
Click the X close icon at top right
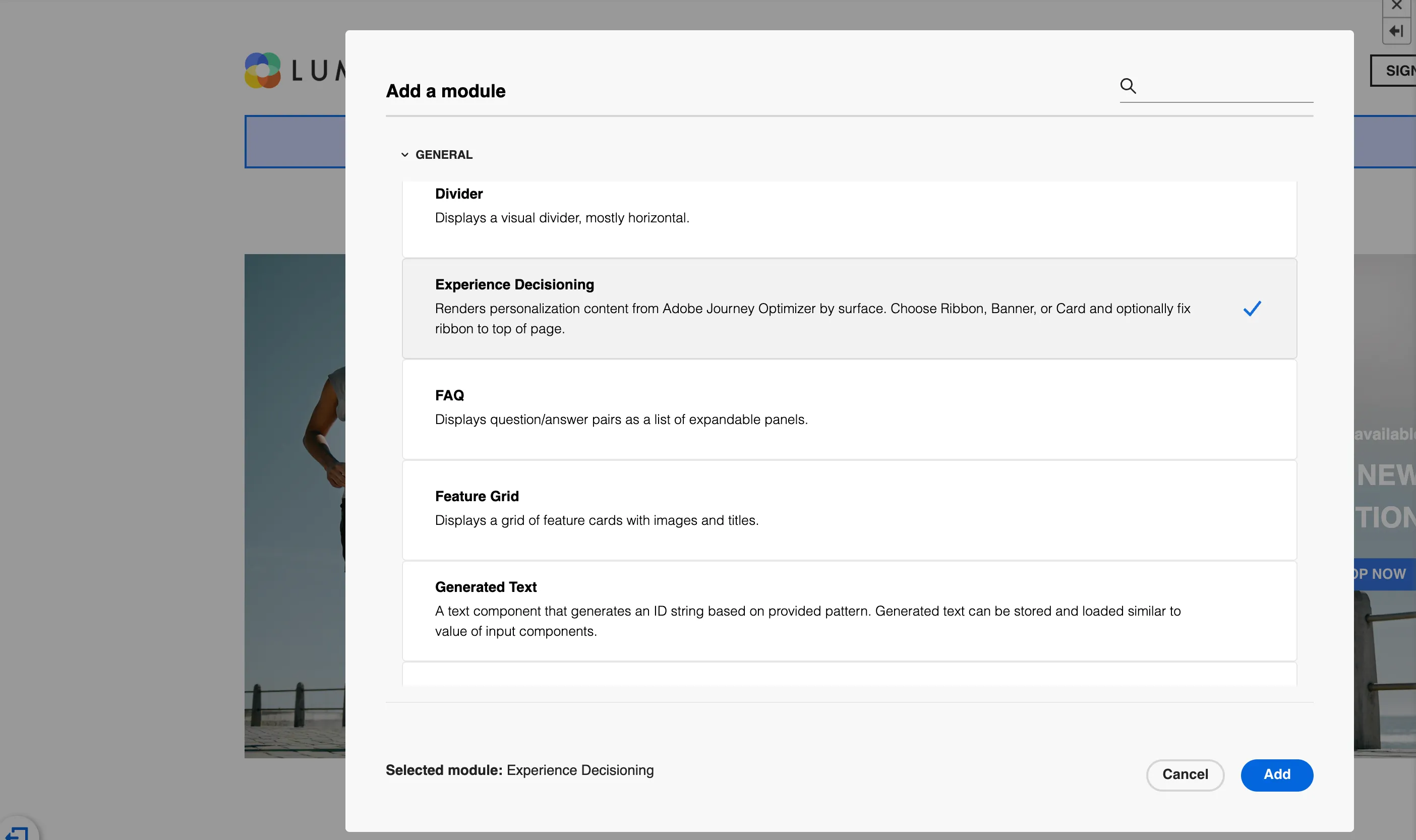tap(1396, 6)
